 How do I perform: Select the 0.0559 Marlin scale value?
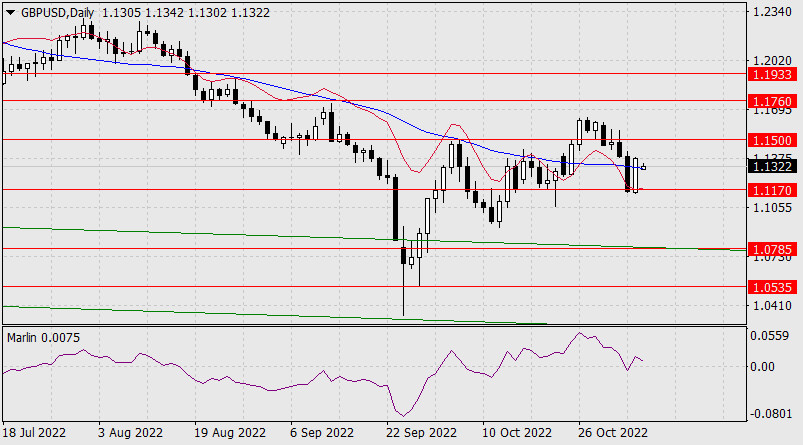click(770, 336)
